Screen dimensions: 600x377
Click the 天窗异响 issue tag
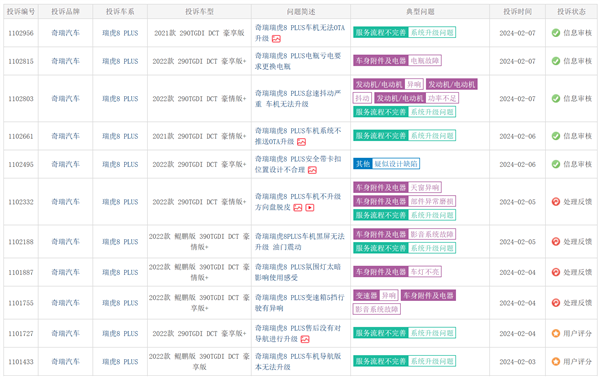click(x=425, y=188)
